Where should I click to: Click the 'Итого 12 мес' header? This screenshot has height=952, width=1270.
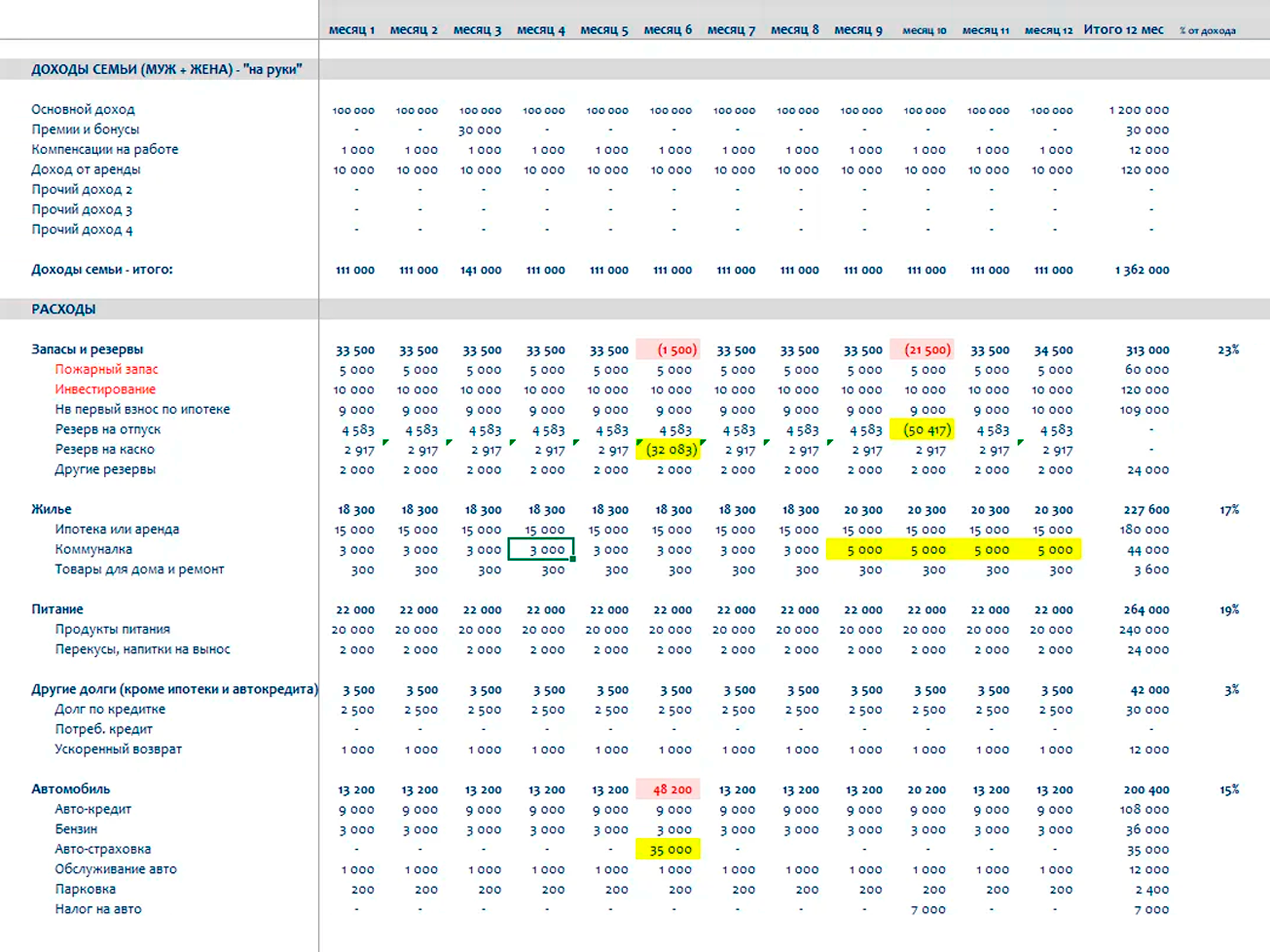click(x=1123, y=30)
